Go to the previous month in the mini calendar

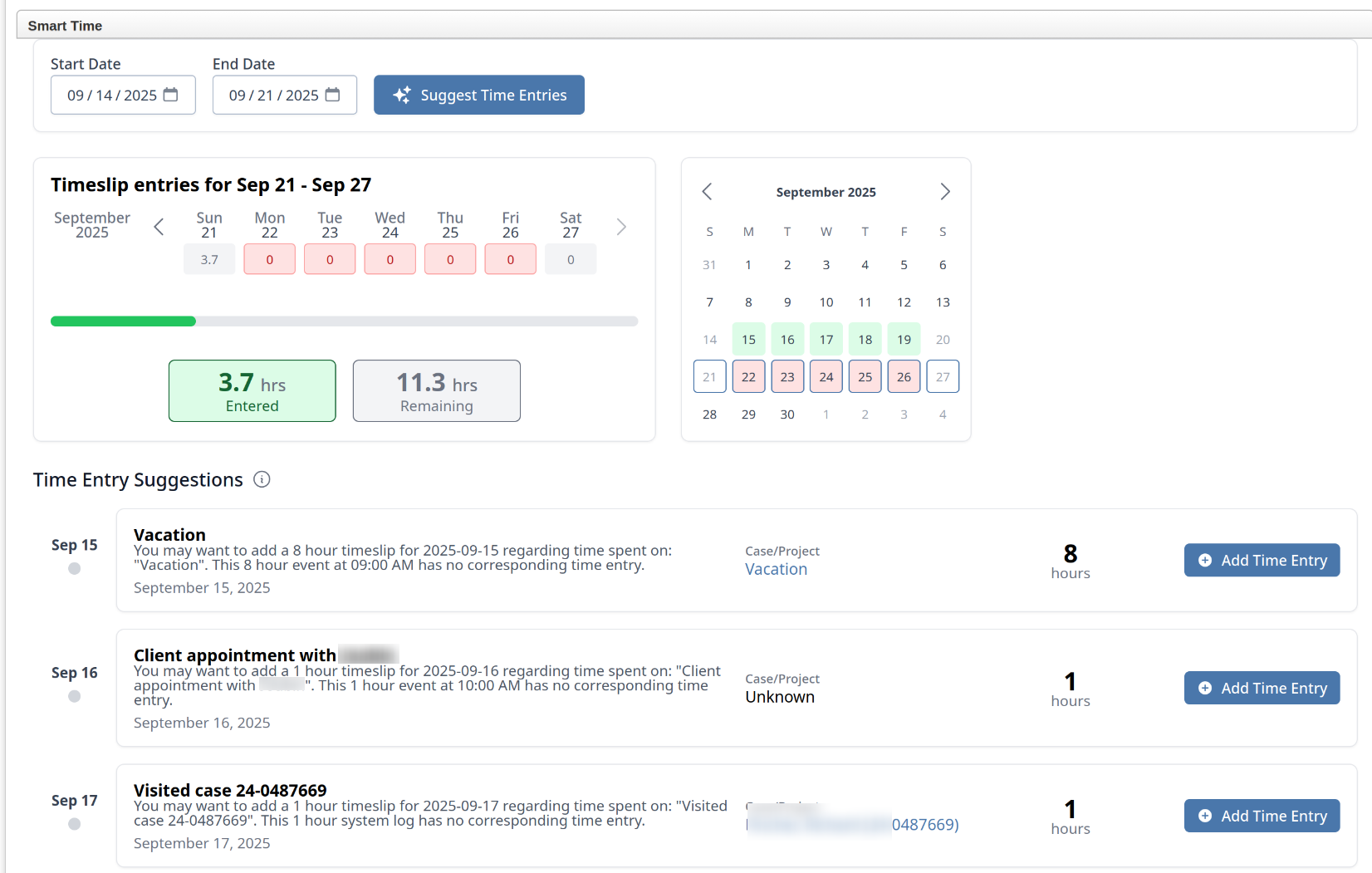coord(707,191)
